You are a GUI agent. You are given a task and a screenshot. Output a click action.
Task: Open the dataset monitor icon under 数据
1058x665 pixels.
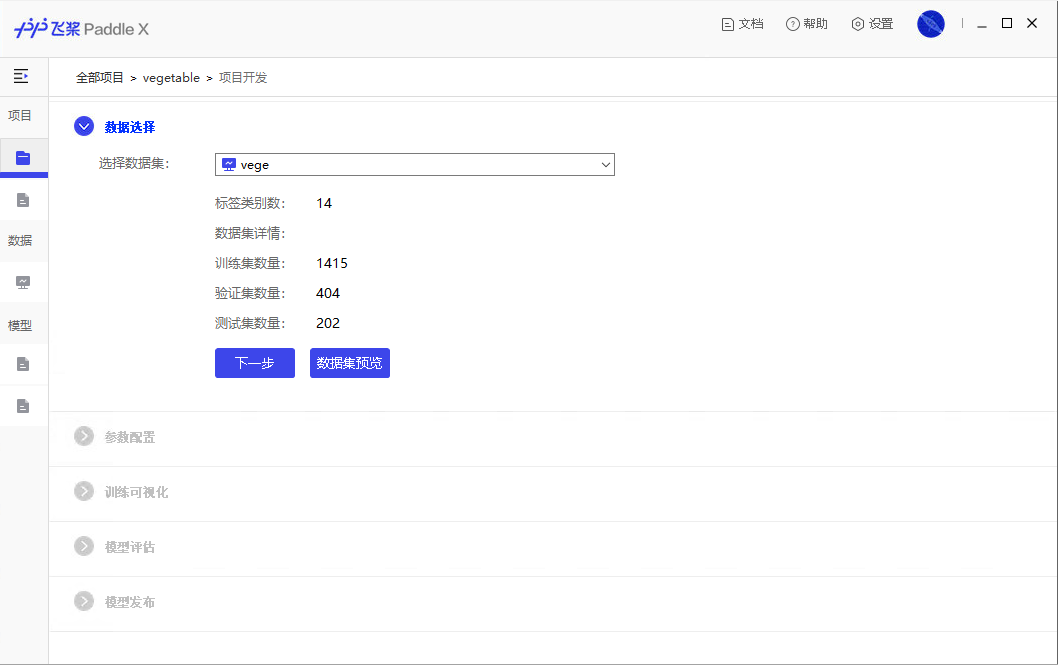23,282
